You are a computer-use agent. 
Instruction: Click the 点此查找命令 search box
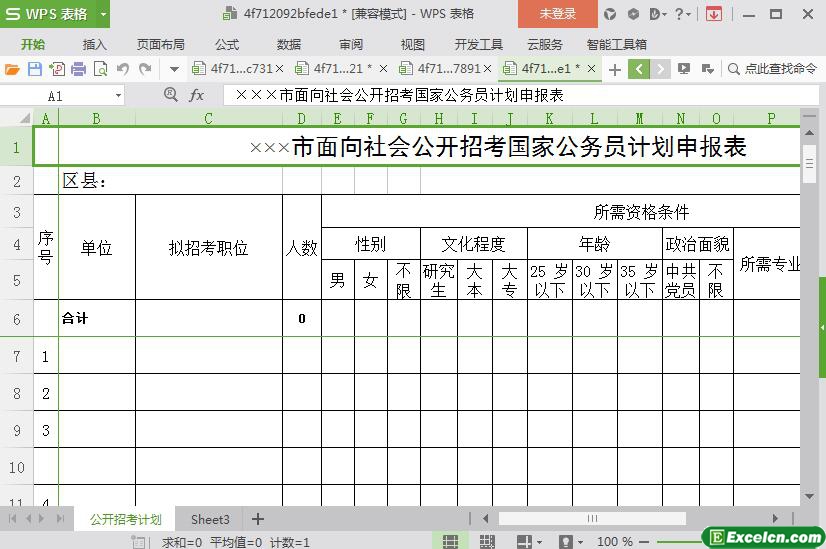point(773,68)
